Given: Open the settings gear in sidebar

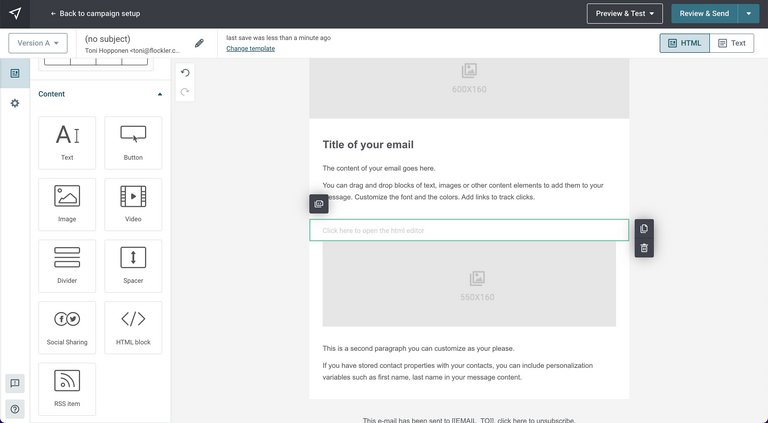Looking at the screenshot, I should point(15,103).
